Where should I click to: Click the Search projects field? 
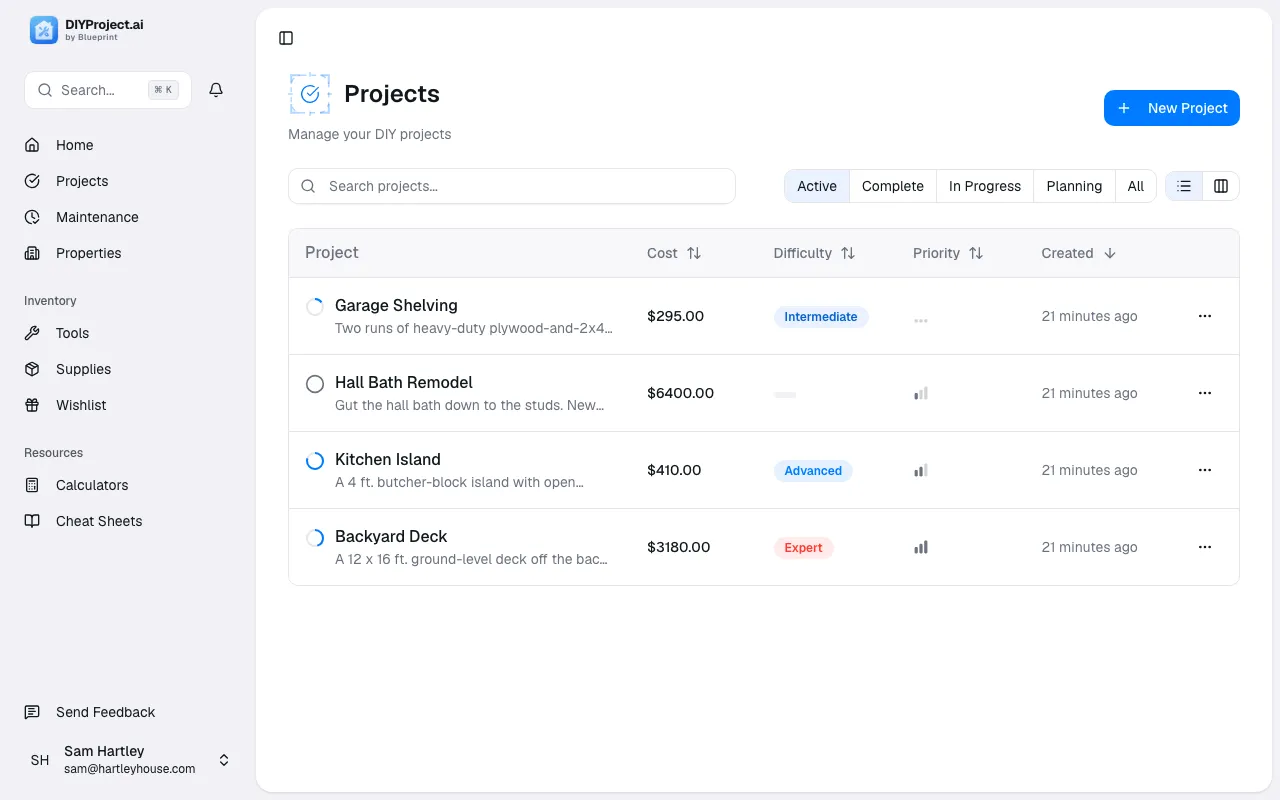512,186
